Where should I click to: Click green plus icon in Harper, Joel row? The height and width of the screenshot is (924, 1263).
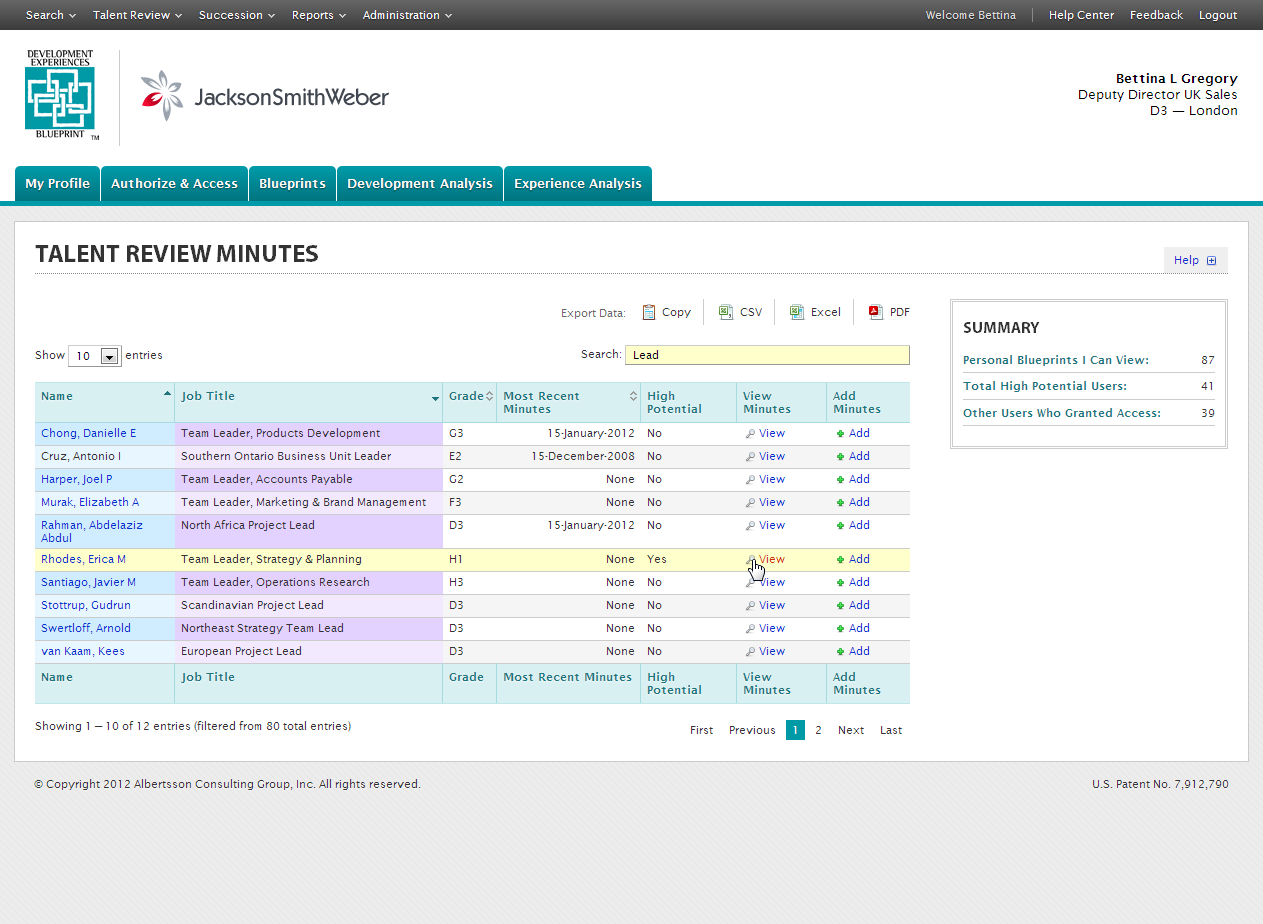[x=840, y=480]
